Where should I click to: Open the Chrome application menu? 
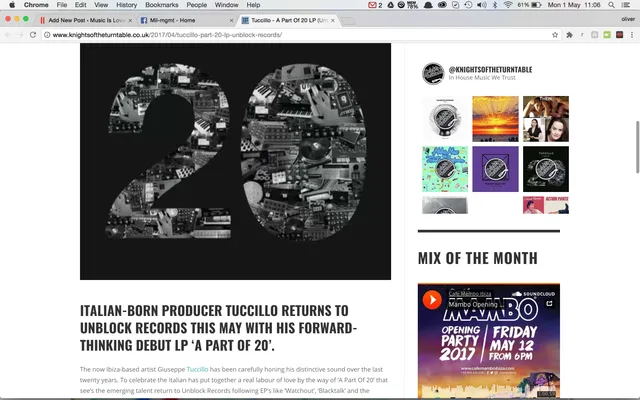pyautogui.click(x=36, y=5)
